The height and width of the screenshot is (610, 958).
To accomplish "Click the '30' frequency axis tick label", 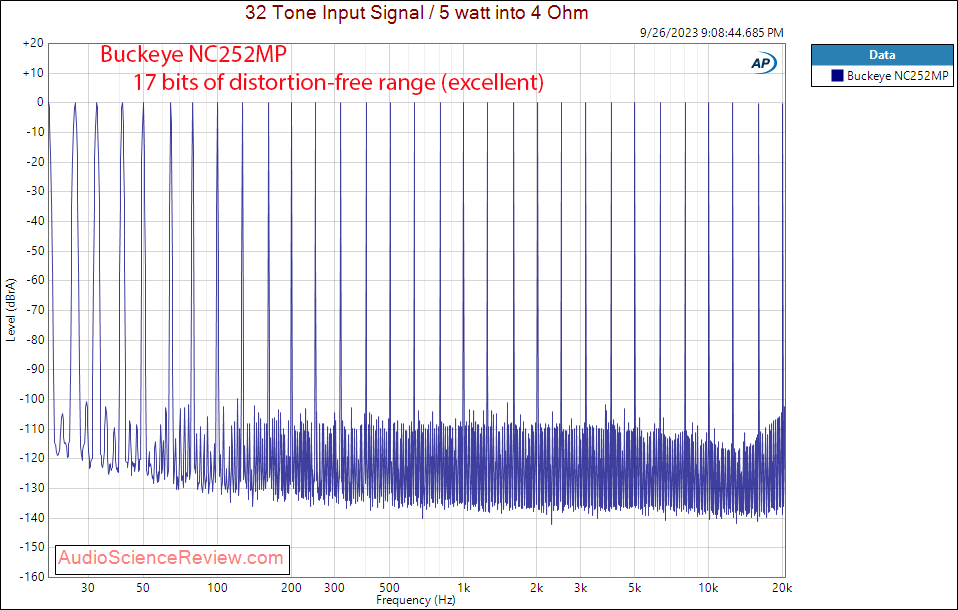I will [88, 588].
